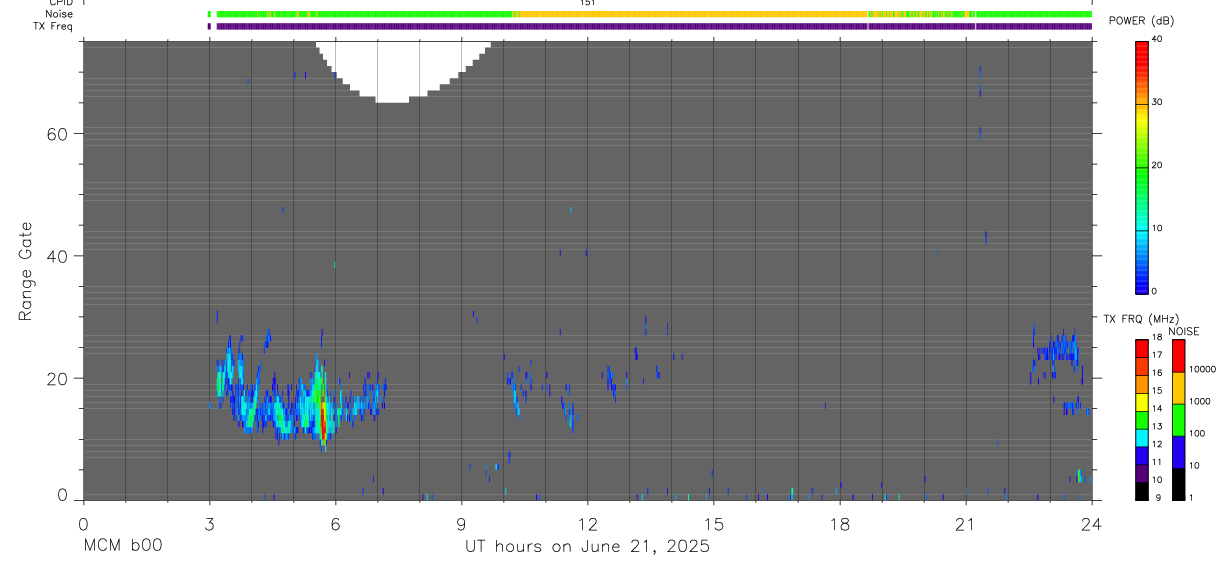Viewport: 1228px width, 567px height.
Task: Click the purple TX Freq bar
Action: pyautogui.click(x=654, y=26)
